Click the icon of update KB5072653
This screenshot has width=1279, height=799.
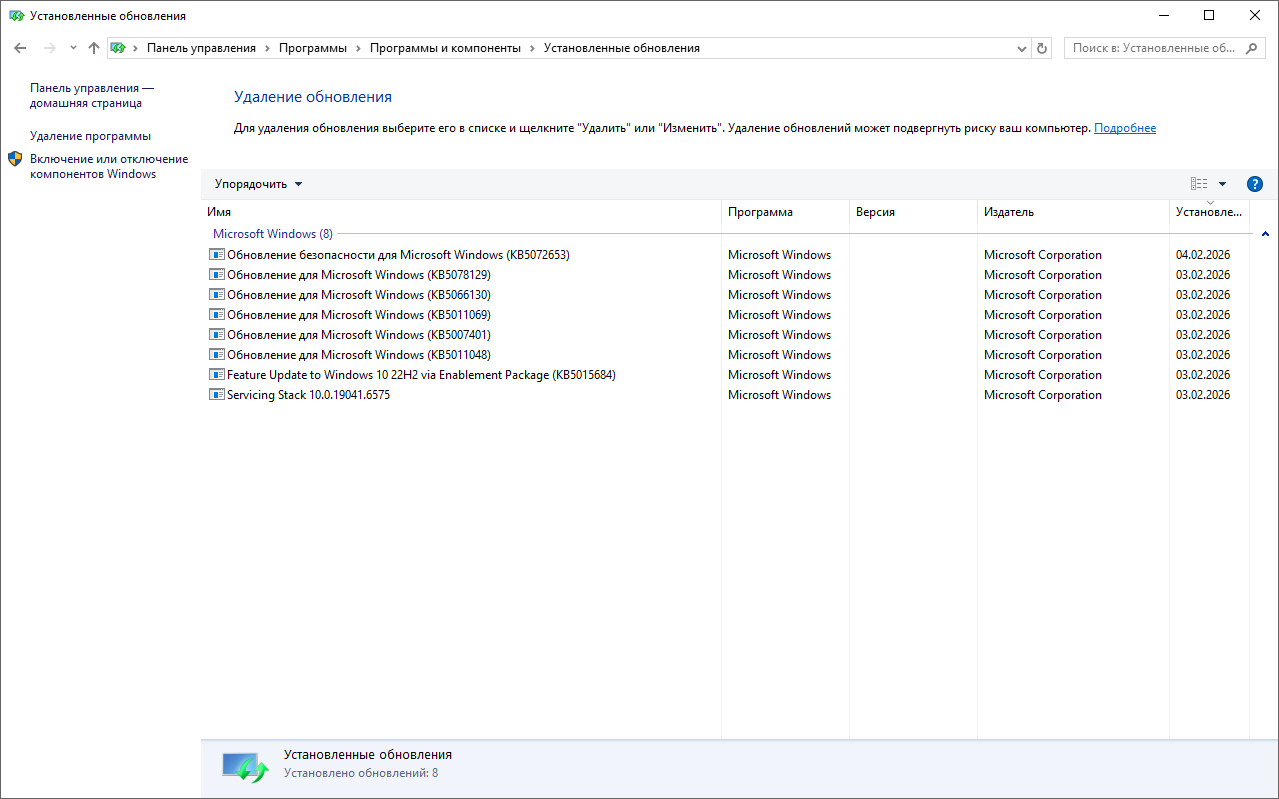click(217, 255)
